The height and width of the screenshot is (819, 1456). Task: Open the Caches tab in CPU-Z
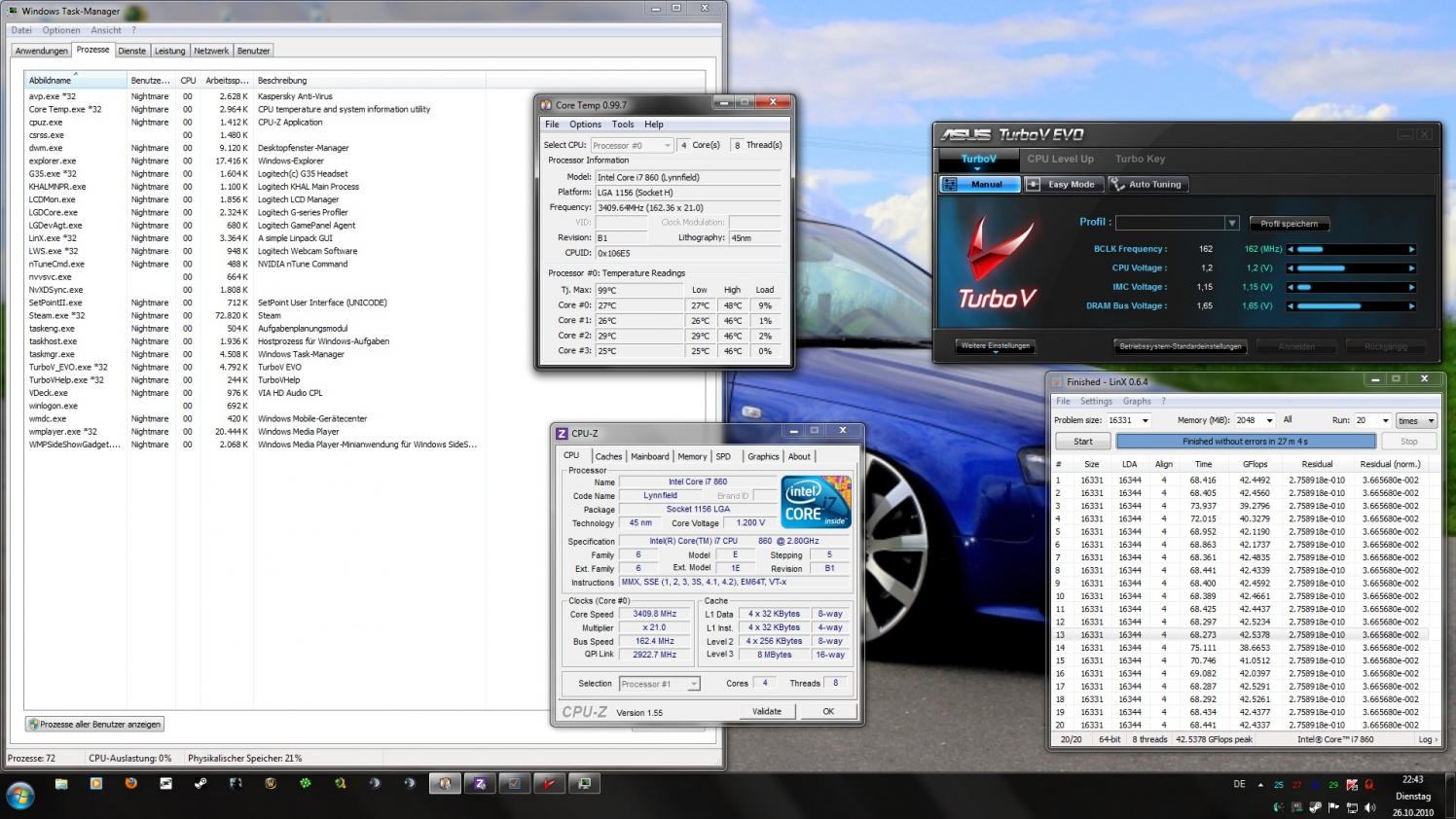pos(608,456)
